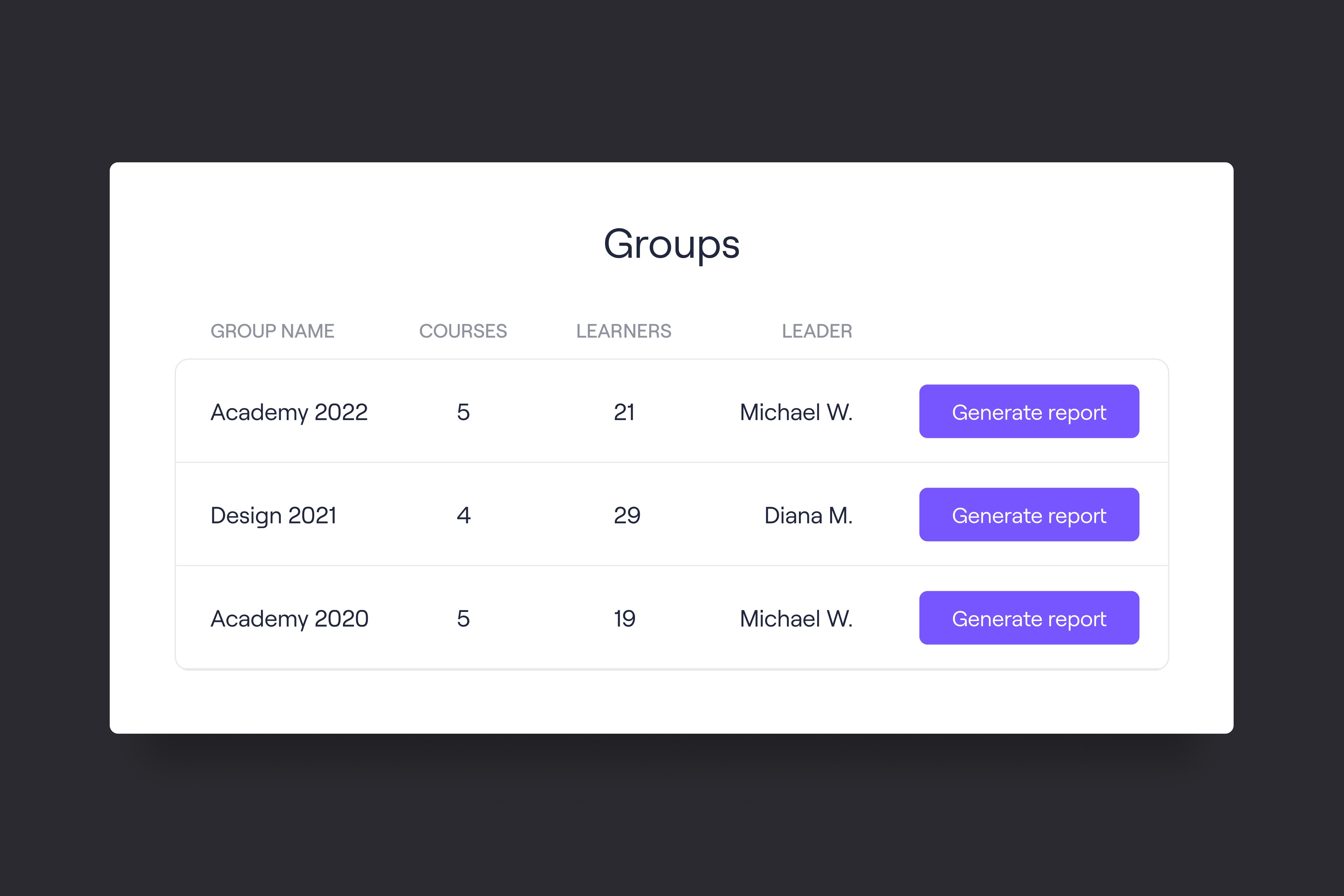Generate report for Academy 2022

coord(1028,411)
